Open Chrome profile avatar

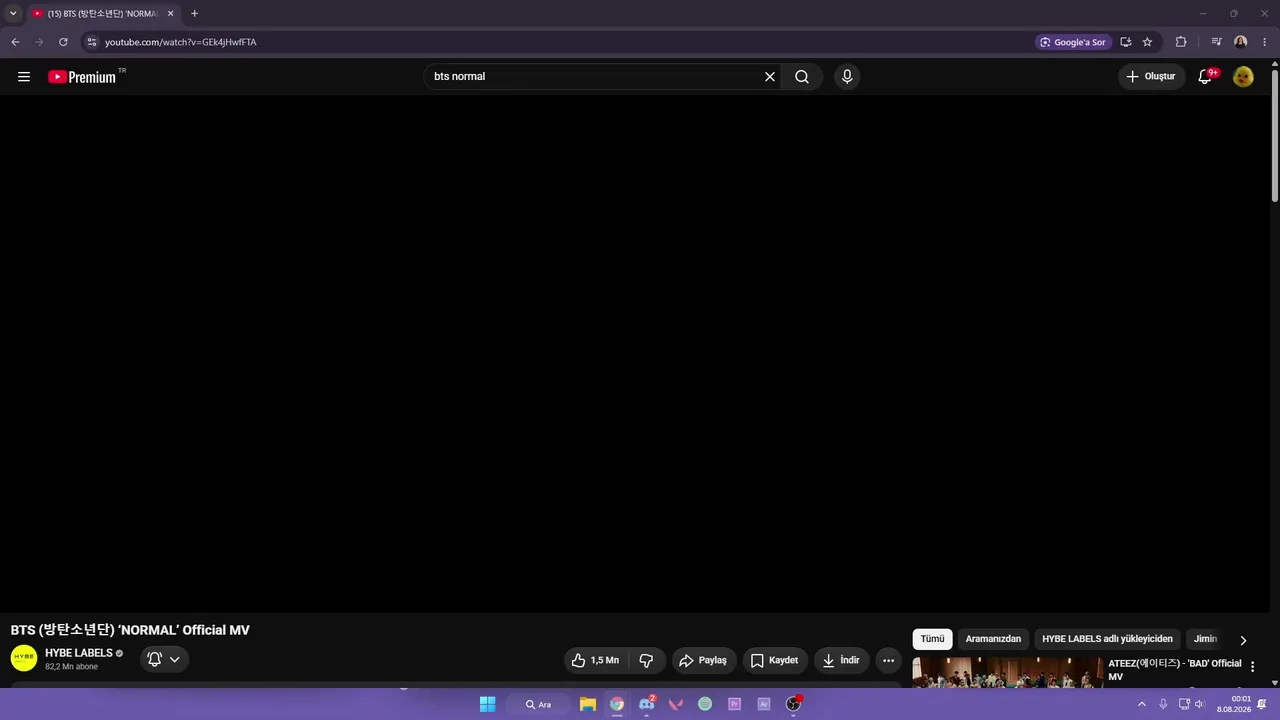1241,42
